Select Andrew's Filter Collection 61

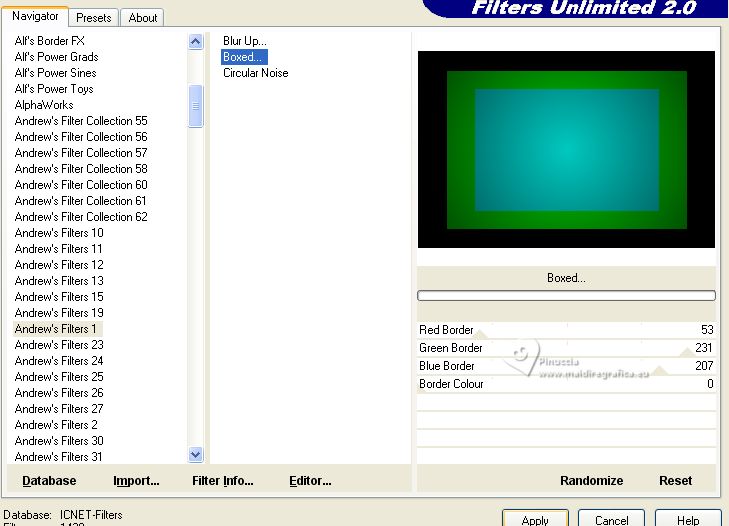point(80,201)
